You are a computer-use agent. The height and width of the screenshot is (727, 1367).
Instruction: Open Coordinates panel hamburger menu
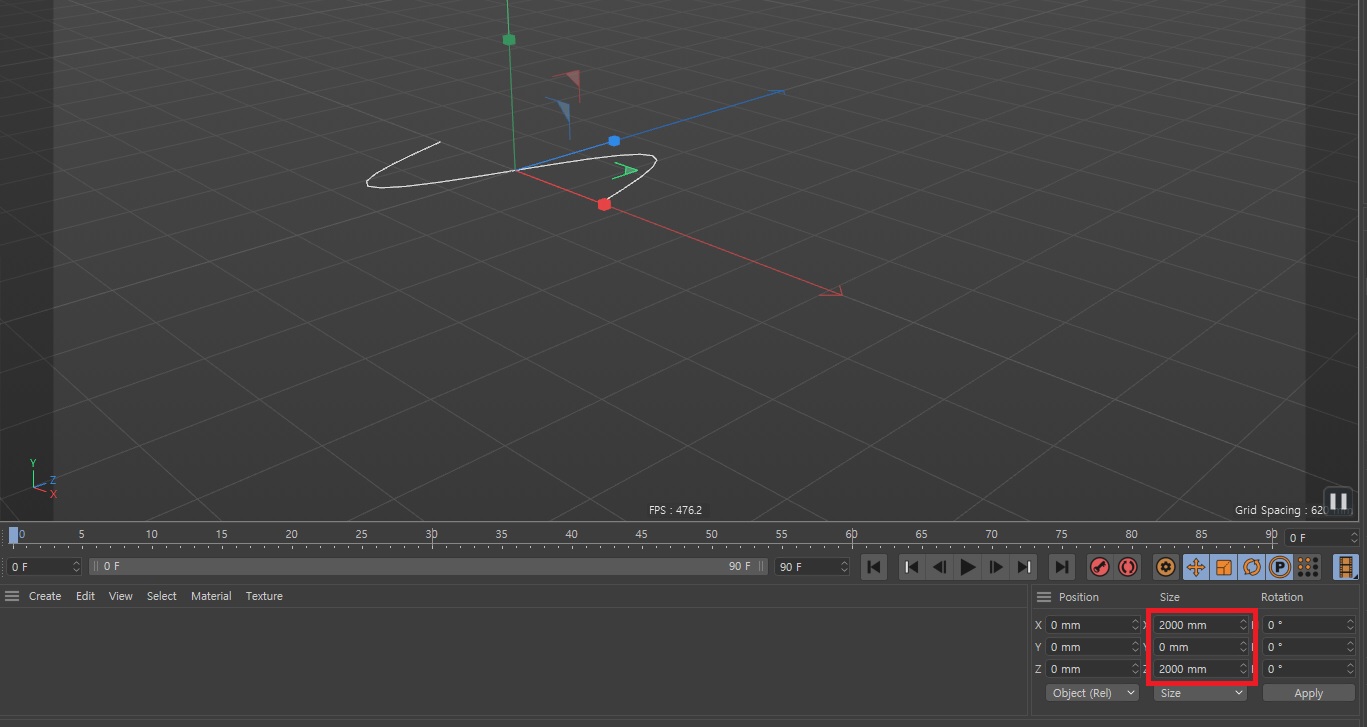[x=1043, y=597]
